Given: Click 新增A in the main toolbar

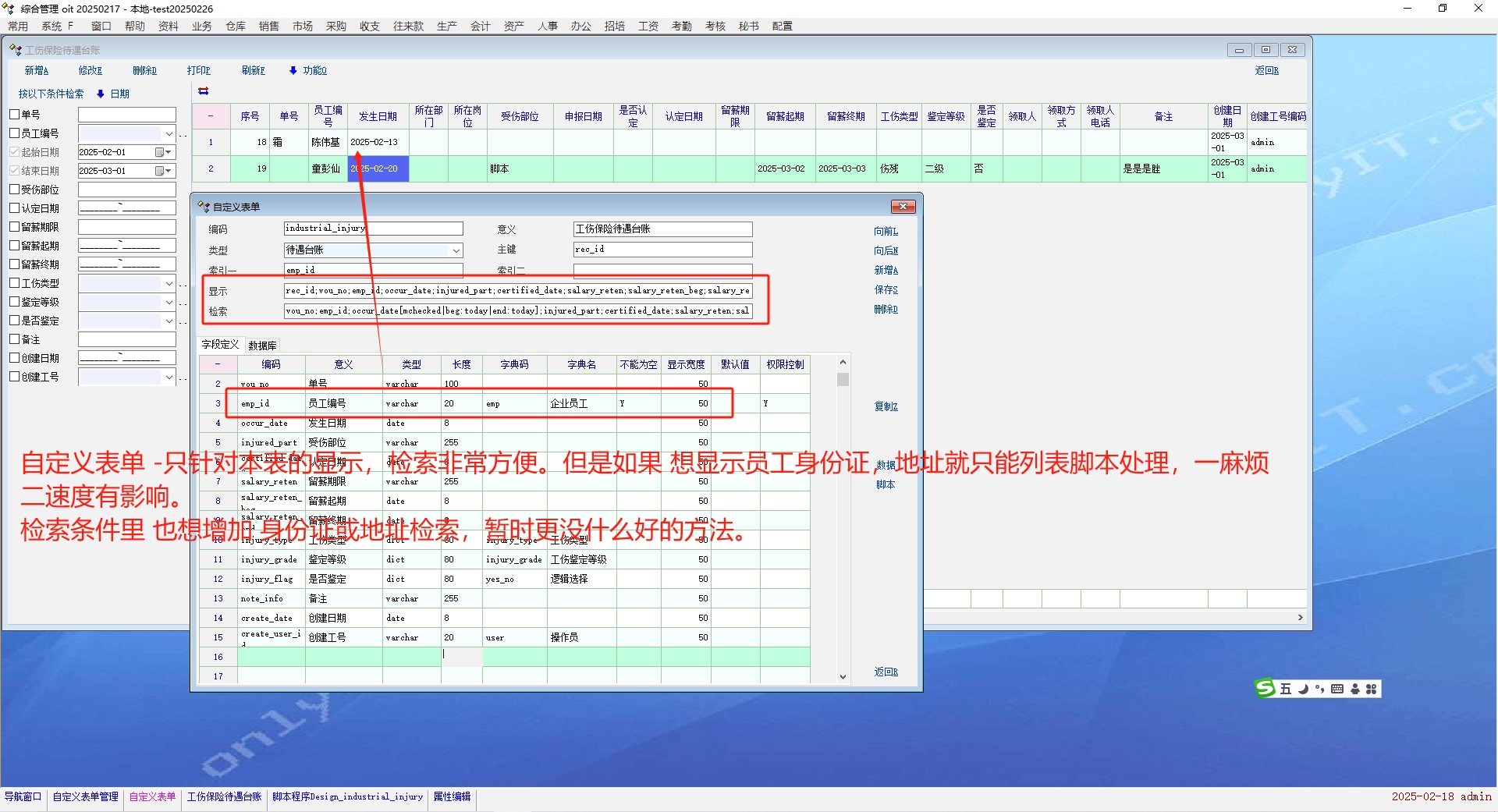Looking at the screenshot, I should click(36, 70).
